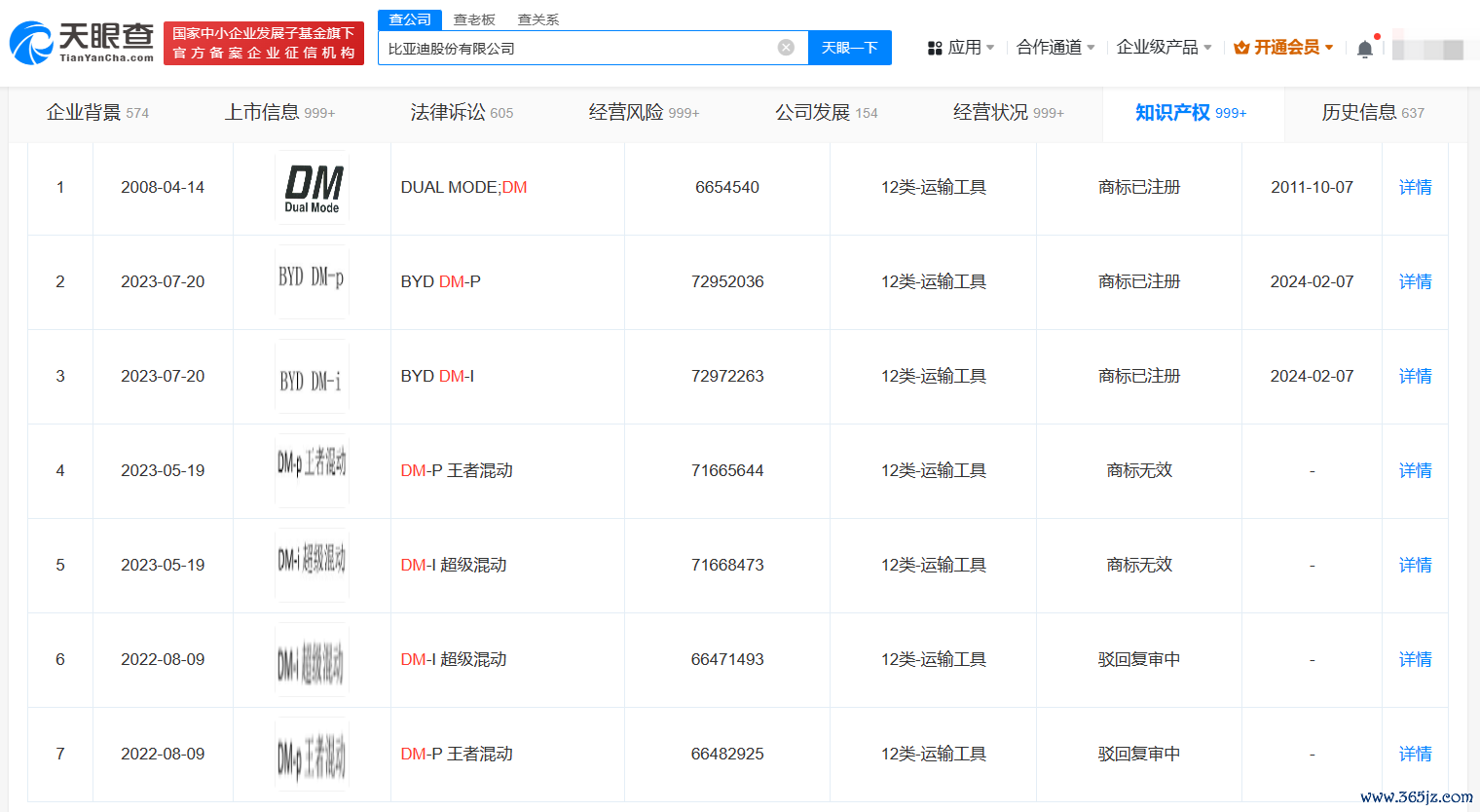Click the TianYanCha logo
Image resolution: width=1480 pixels, height=812 pixels.
click(x=82, y=43)
